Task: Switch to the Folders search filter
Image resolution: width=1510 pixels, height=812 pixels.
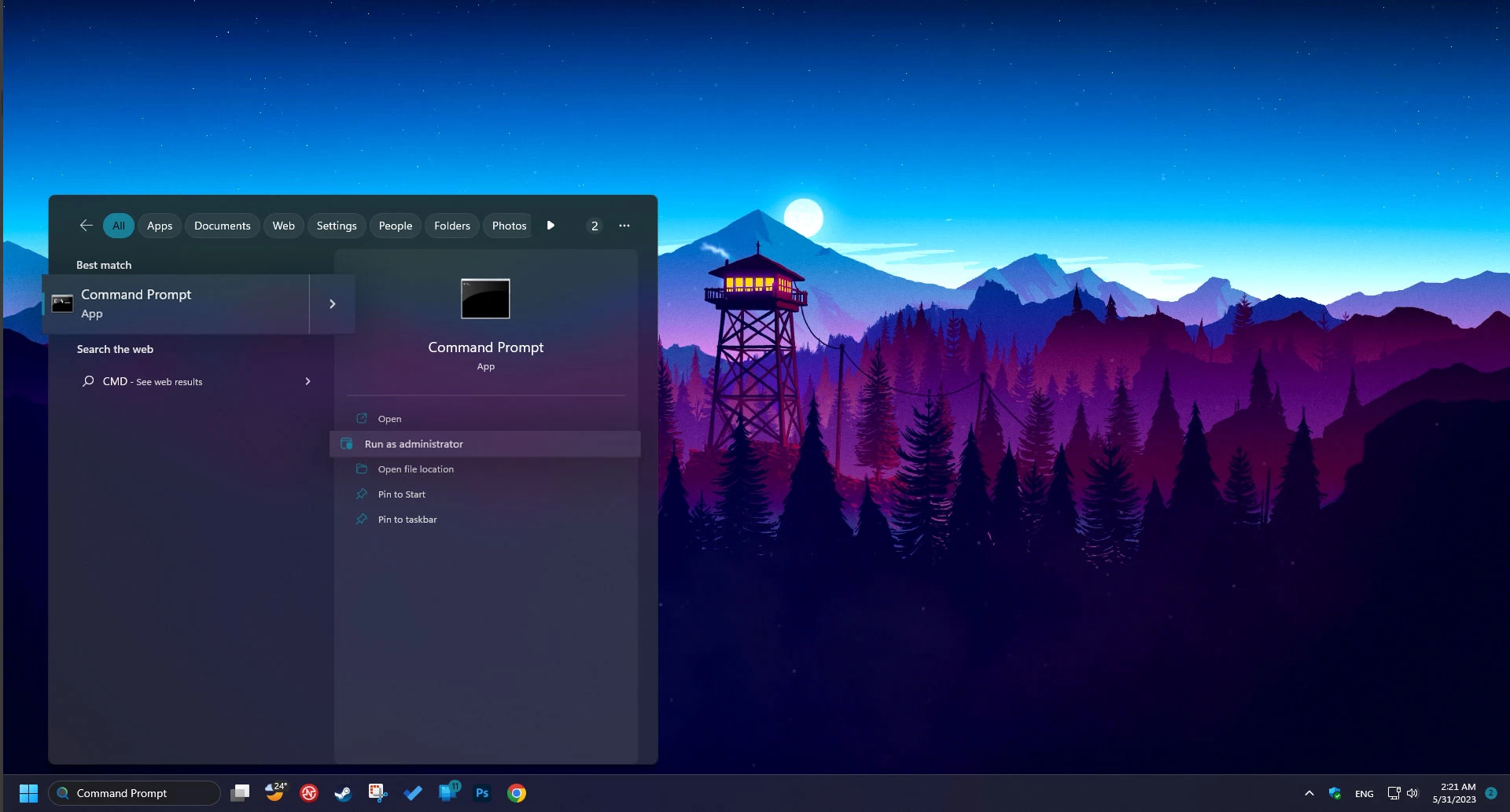Action: pyautogui.click(x=452, y=226)
